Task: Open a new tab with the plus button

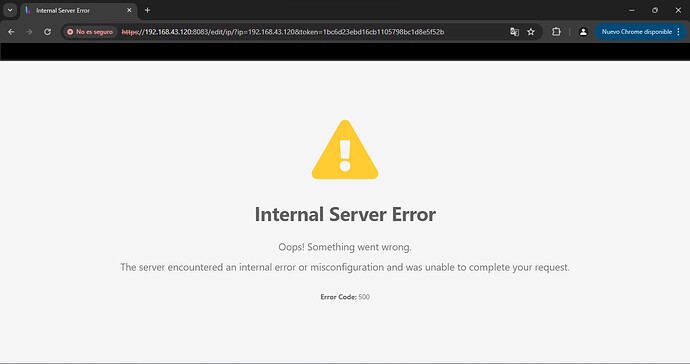Action: pyautogui.click(x=147, y=10)
